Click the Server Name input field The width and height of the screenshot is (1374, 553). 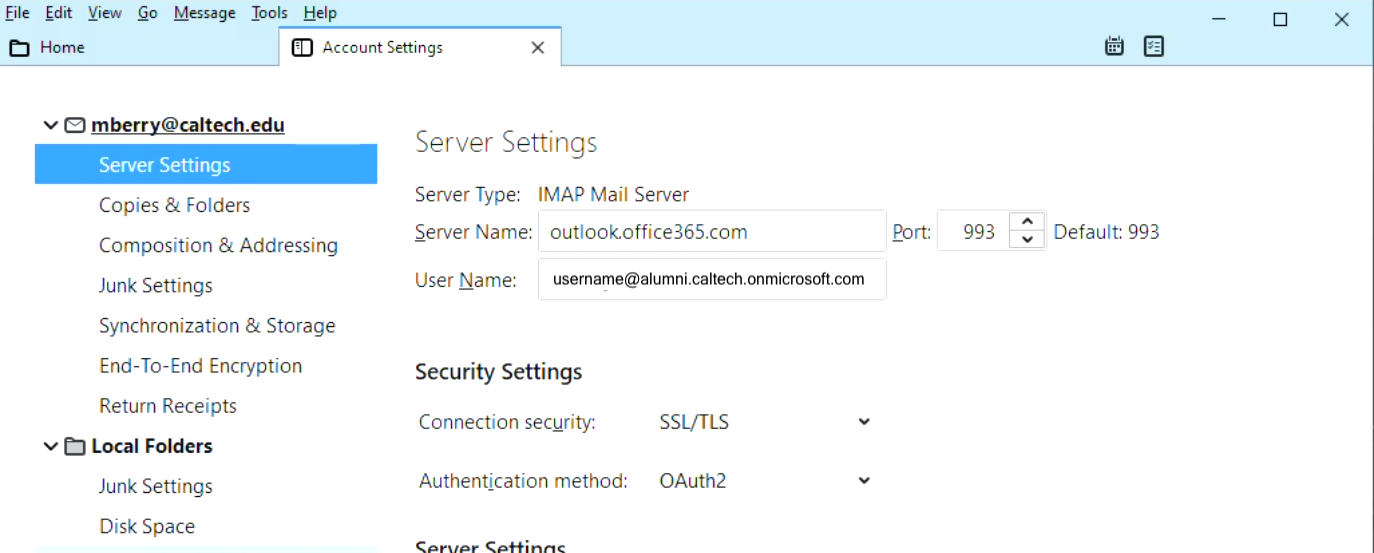tap(711, 232)
